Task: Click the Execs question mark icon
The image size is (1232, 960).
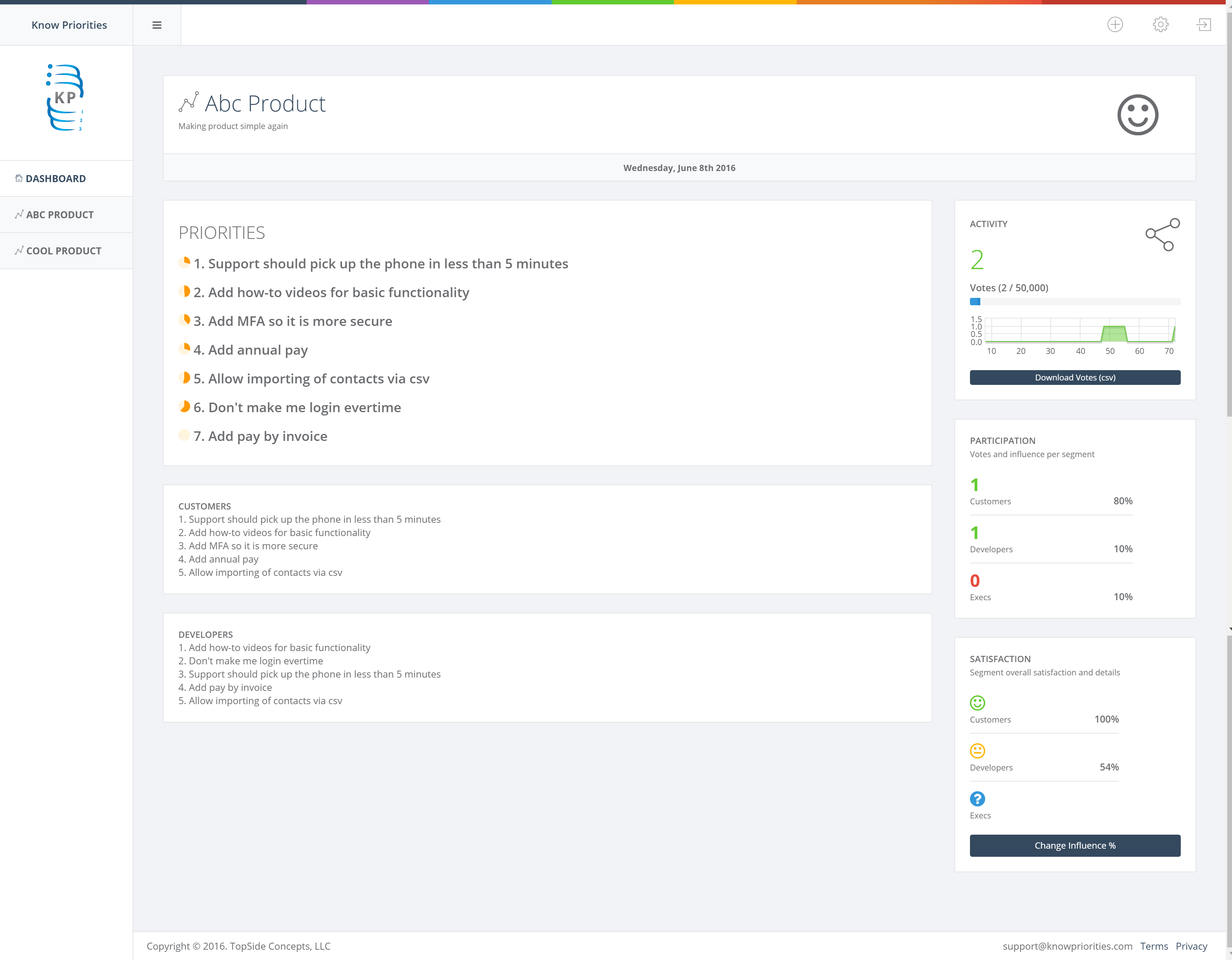Action: point(977,799)
